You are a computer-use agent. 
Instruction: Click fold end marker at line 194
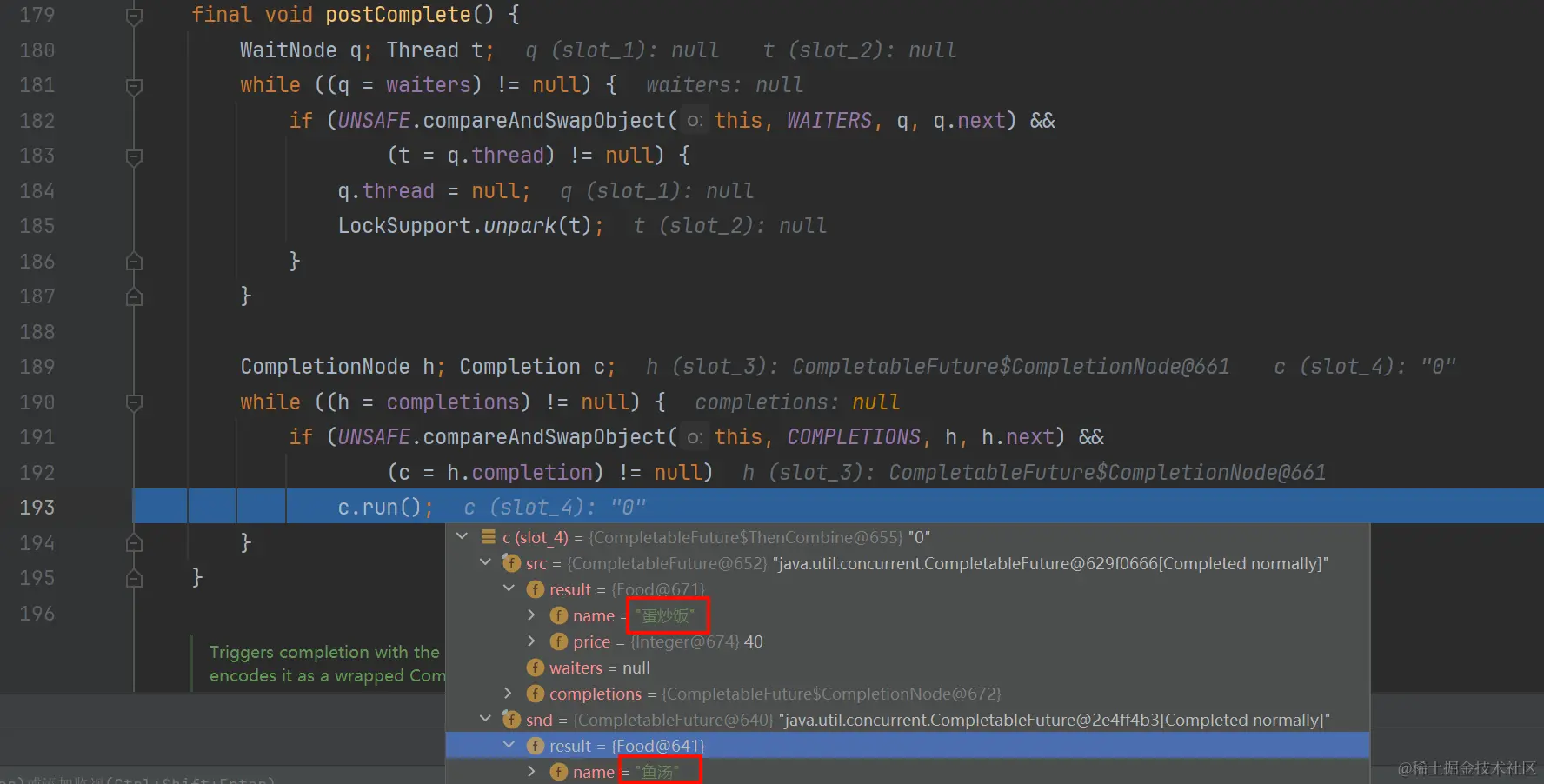[x=134, y=542]
